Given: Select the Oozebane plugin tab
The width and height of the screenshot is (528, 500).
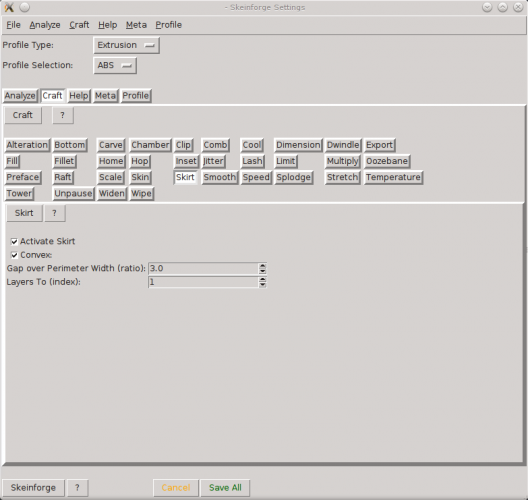Looking at the screenshot, I should click(387, 161).
